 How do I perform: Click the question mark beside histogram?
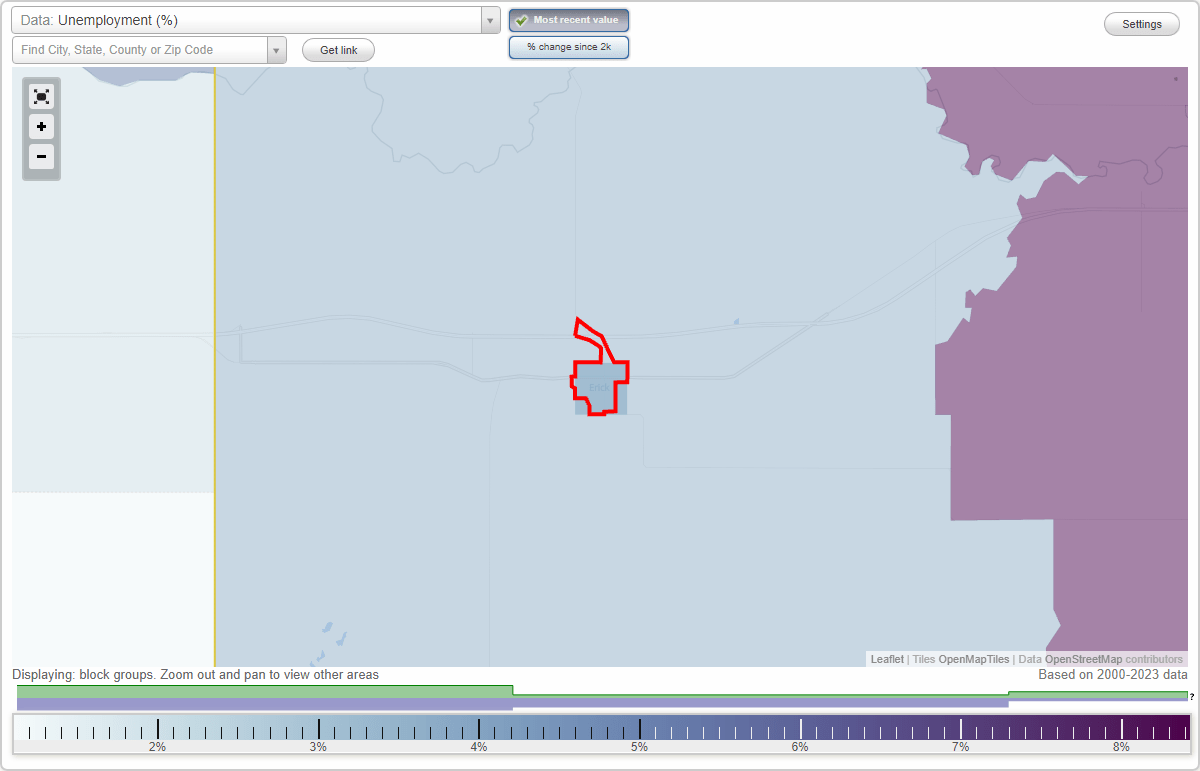[1192, 696]
